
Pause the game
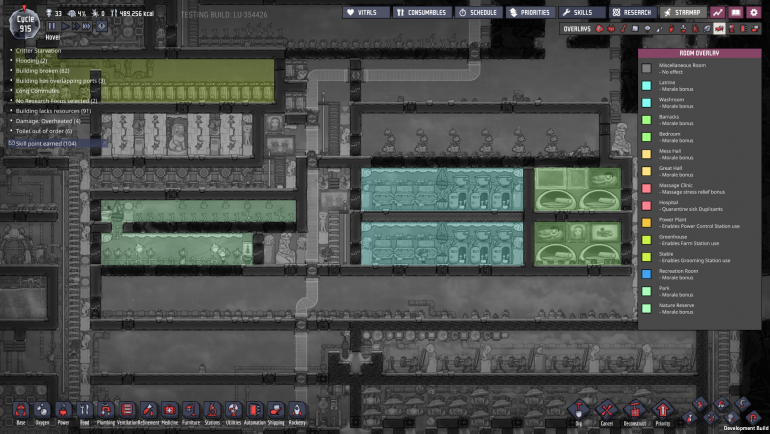coord(52,26)
